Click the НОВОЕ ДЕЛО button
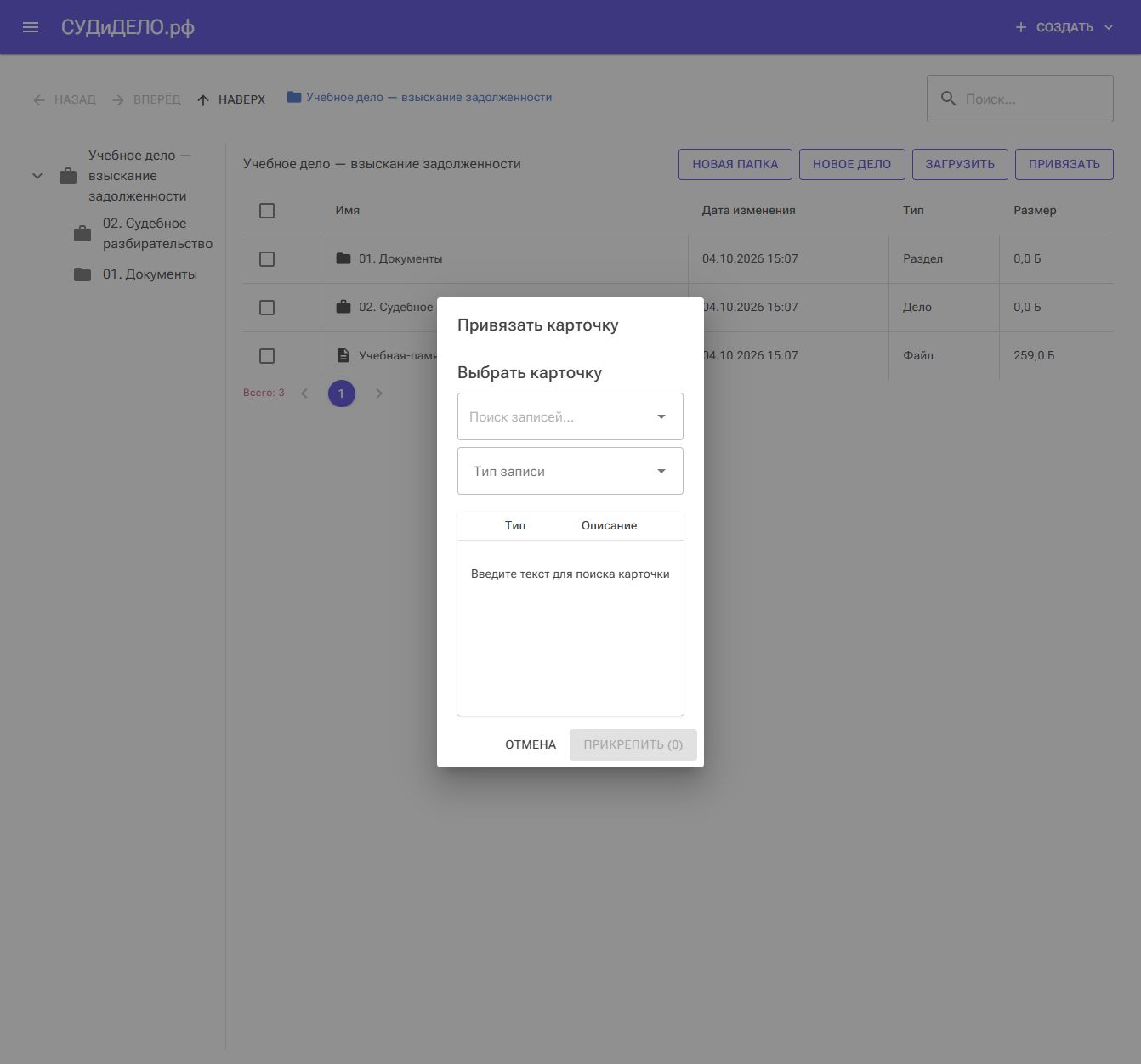This screenshot has width=1141, height=1064. [851, 164]
